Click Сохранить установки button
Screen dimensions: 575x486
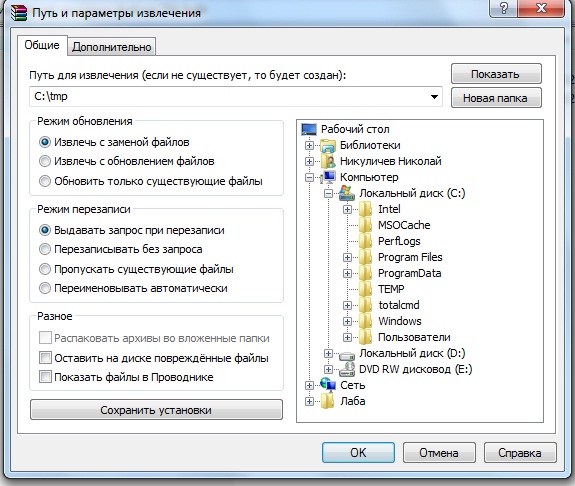[x=156, y=410]
